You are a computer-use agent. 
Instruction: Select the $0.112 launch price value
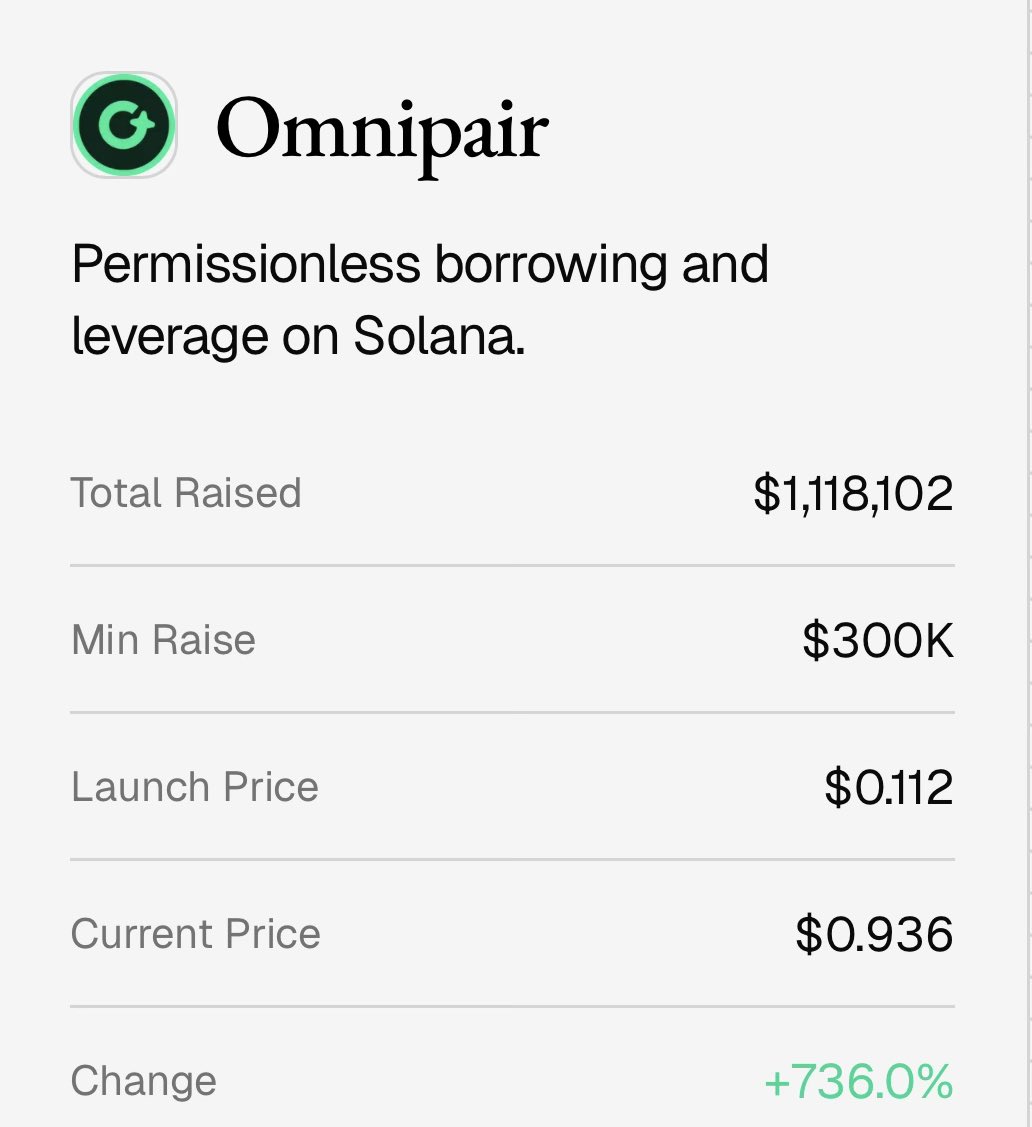point(888,788)
